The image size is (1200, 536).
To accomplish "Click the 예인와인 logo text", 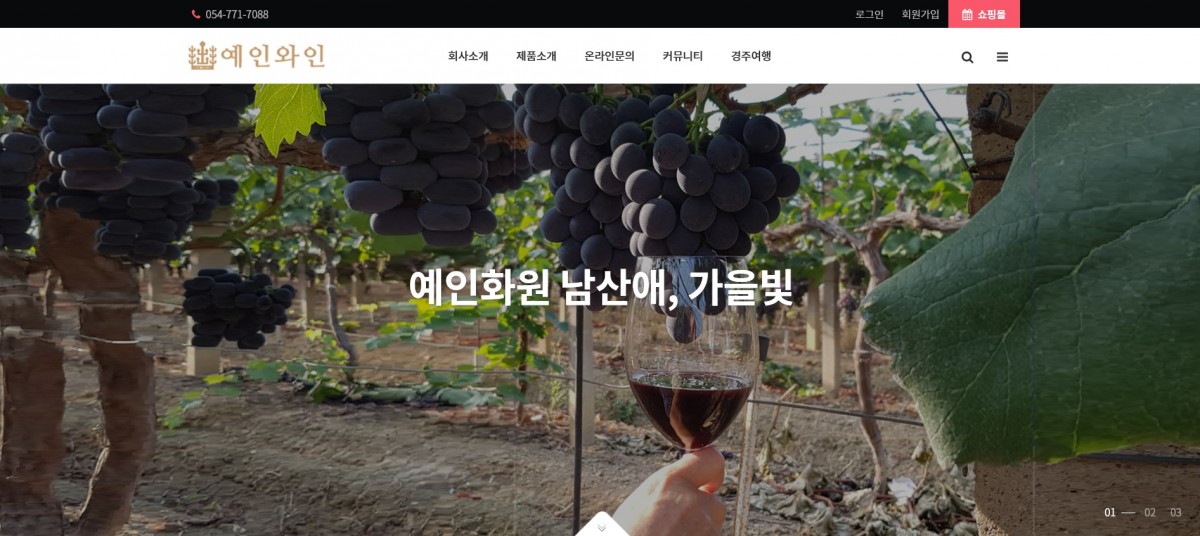I will pyautogui.click(x=274, y=56).
